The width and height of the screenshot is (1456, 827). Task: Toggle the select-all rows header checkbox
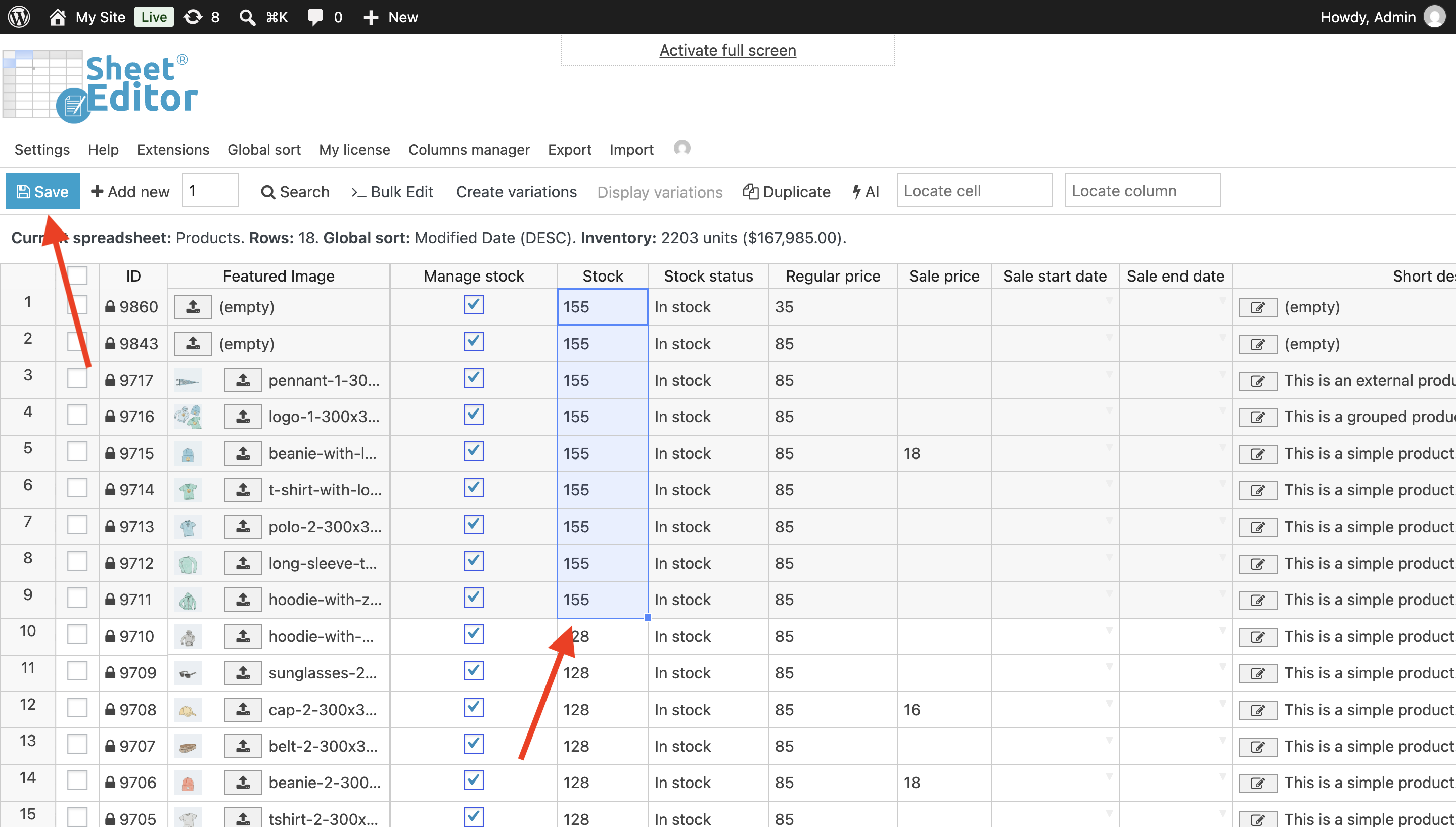tap(77, 275)
